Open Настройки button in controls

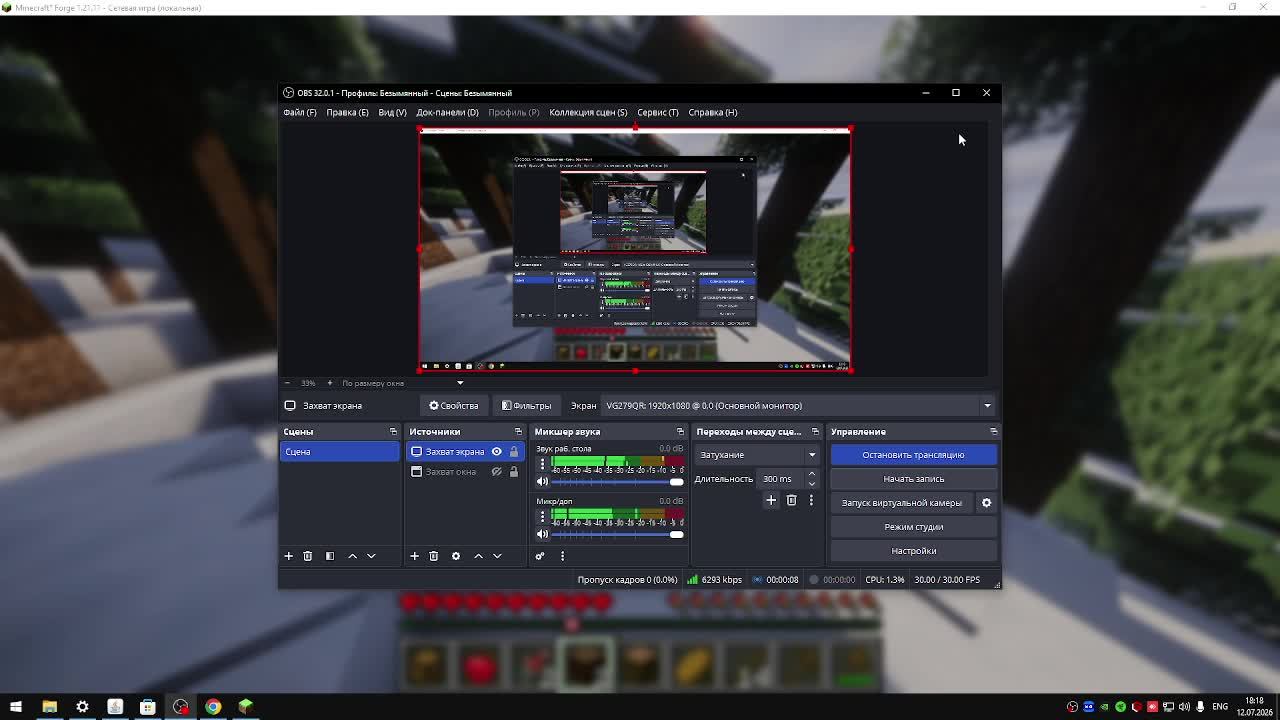[913, 551]
